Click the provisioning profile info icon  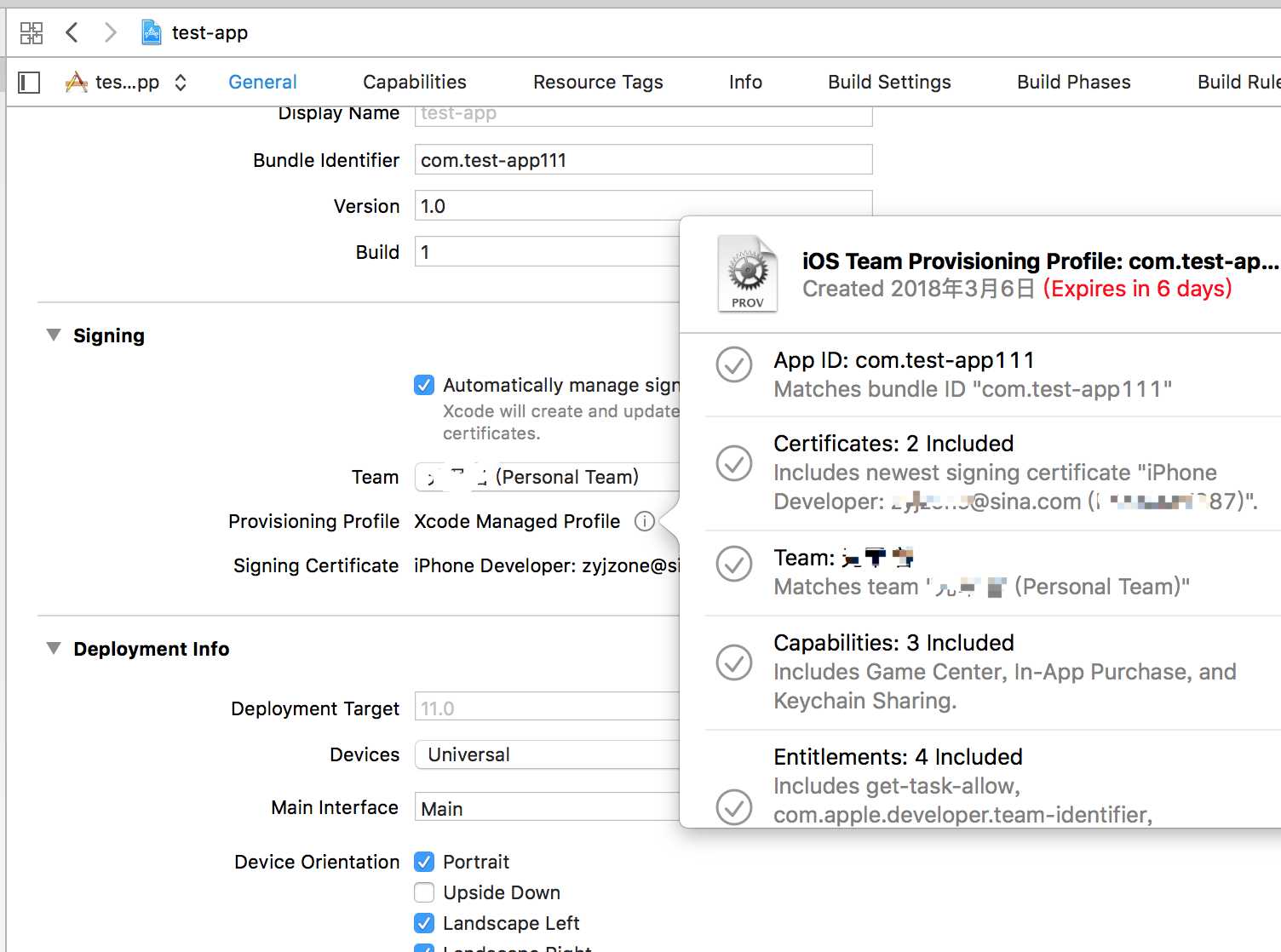[645, 521]
